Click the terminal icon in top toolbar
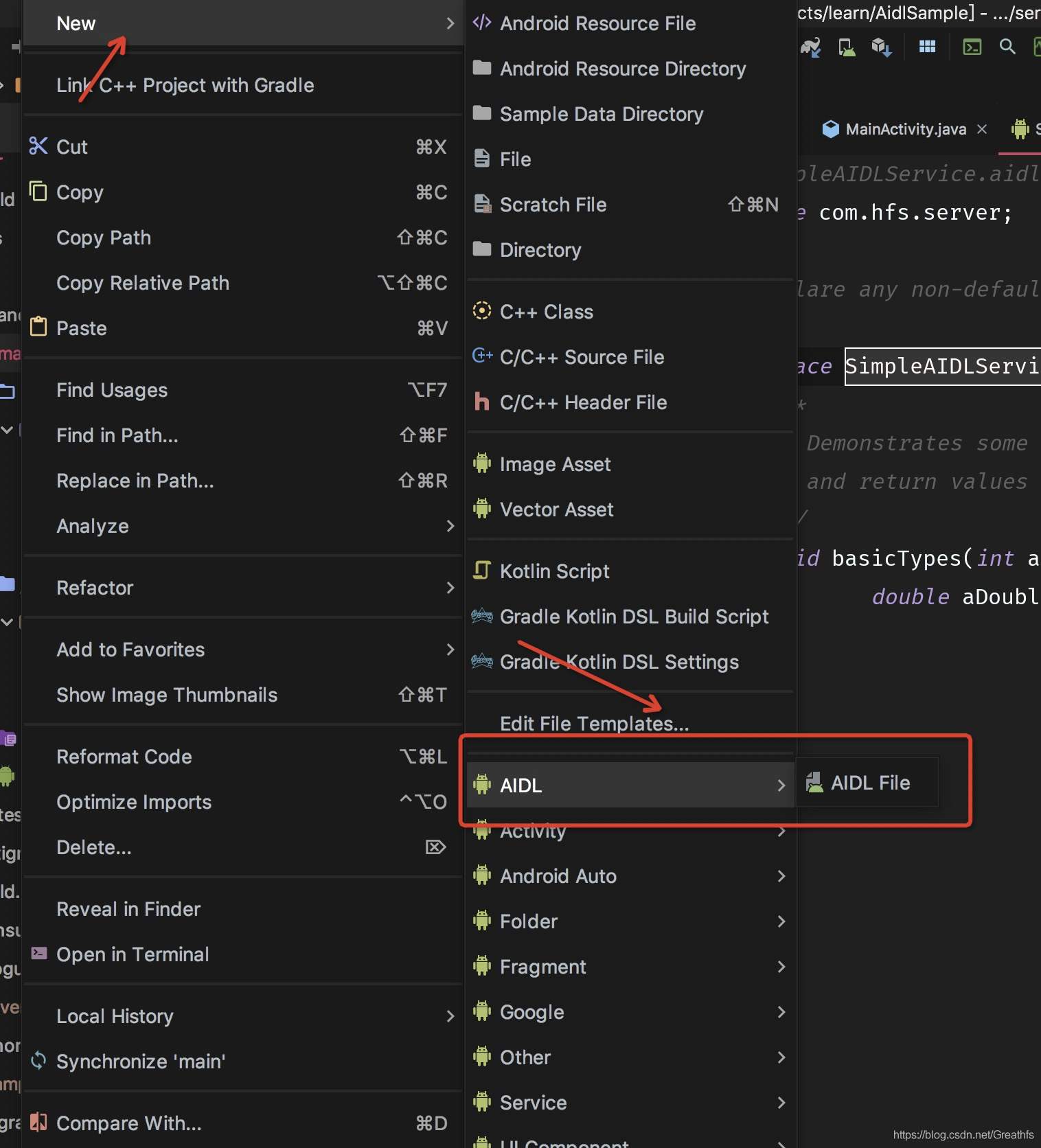 point(972,47)
